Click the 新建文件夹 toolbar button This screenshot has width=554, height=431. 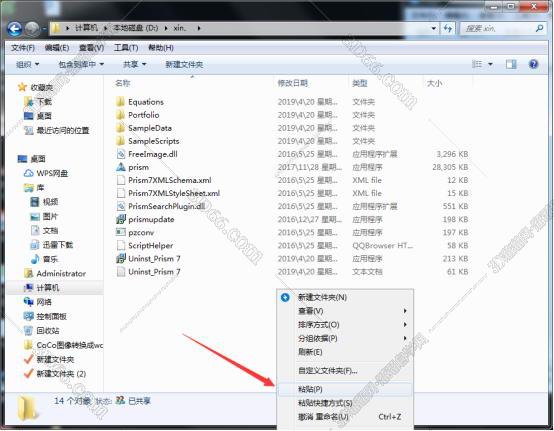[184, 64]
